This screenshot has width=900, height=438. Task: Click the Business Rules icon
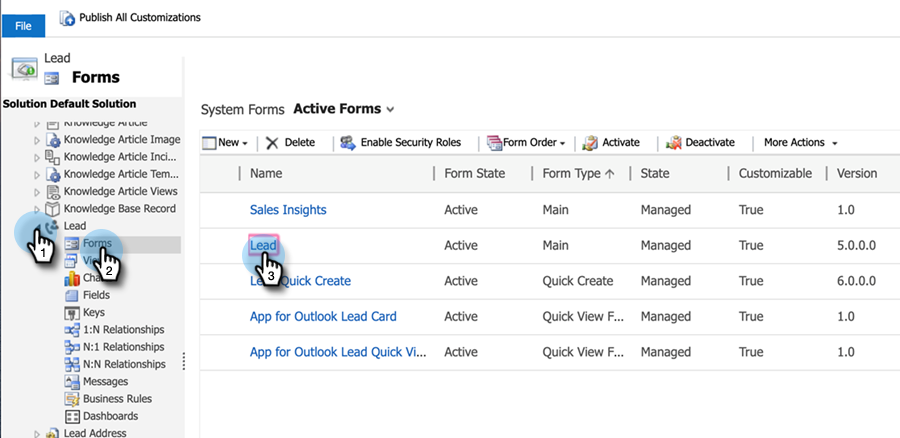[72, 399]
